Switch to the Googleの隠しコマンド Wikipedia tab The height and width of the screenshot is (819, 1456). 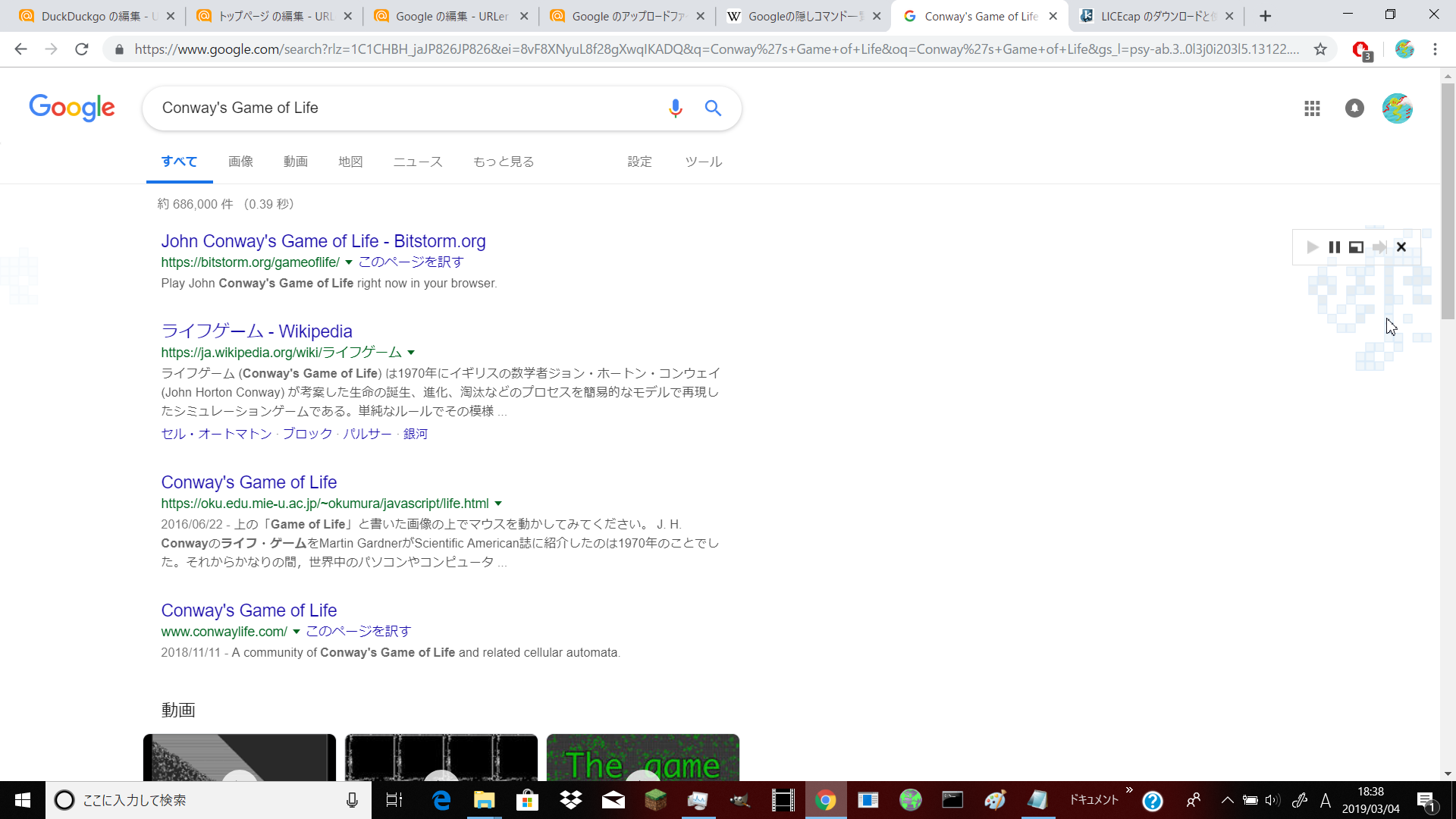click(x=804, y=16)
